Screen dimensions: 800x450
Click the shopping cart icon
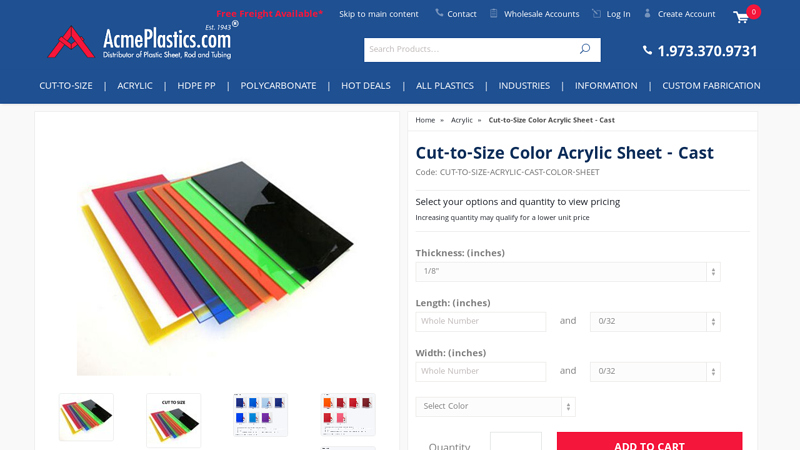741,17
